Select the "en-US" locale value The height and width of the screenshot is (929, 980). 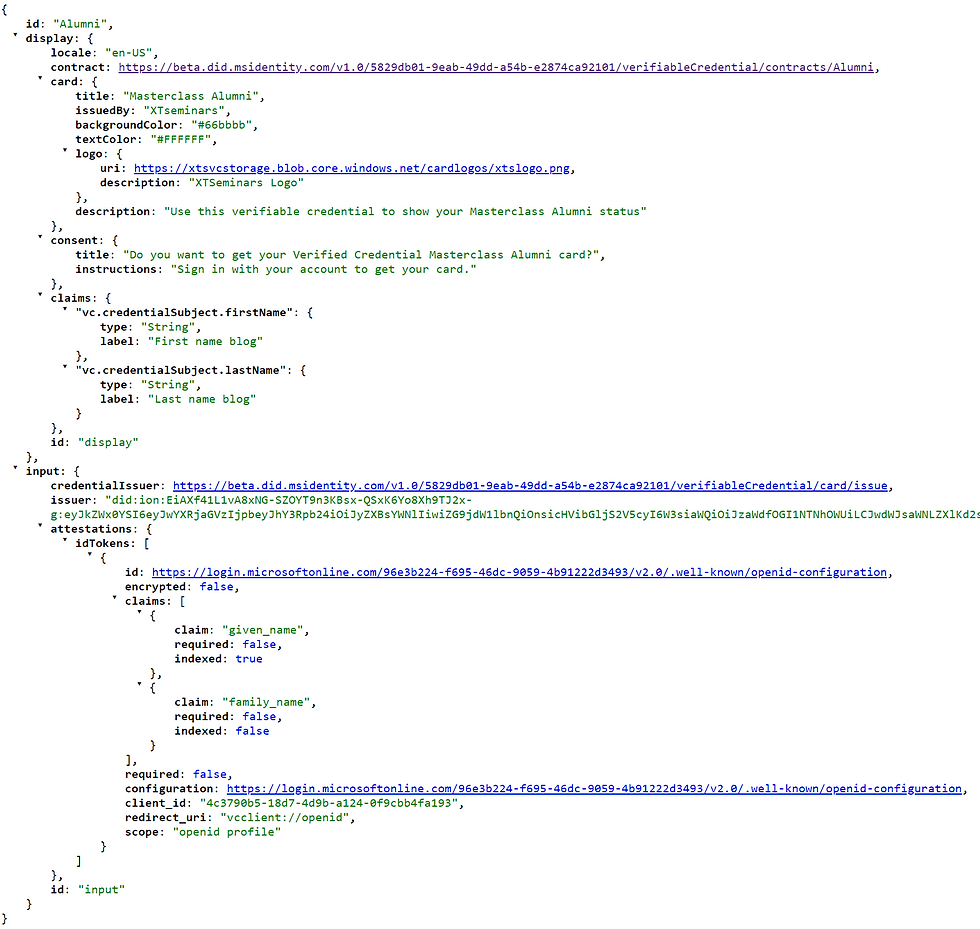[x=129, y=53]
